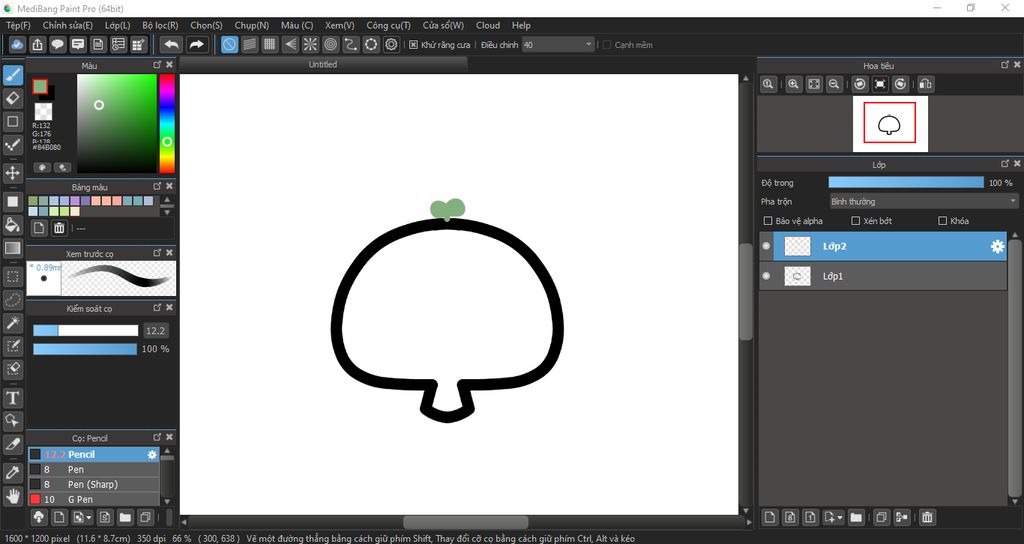The height and width of the screenshot is (544, 1024).
Task: Open the Bộ lọc(R) menu
Action: tap(160, 25)
